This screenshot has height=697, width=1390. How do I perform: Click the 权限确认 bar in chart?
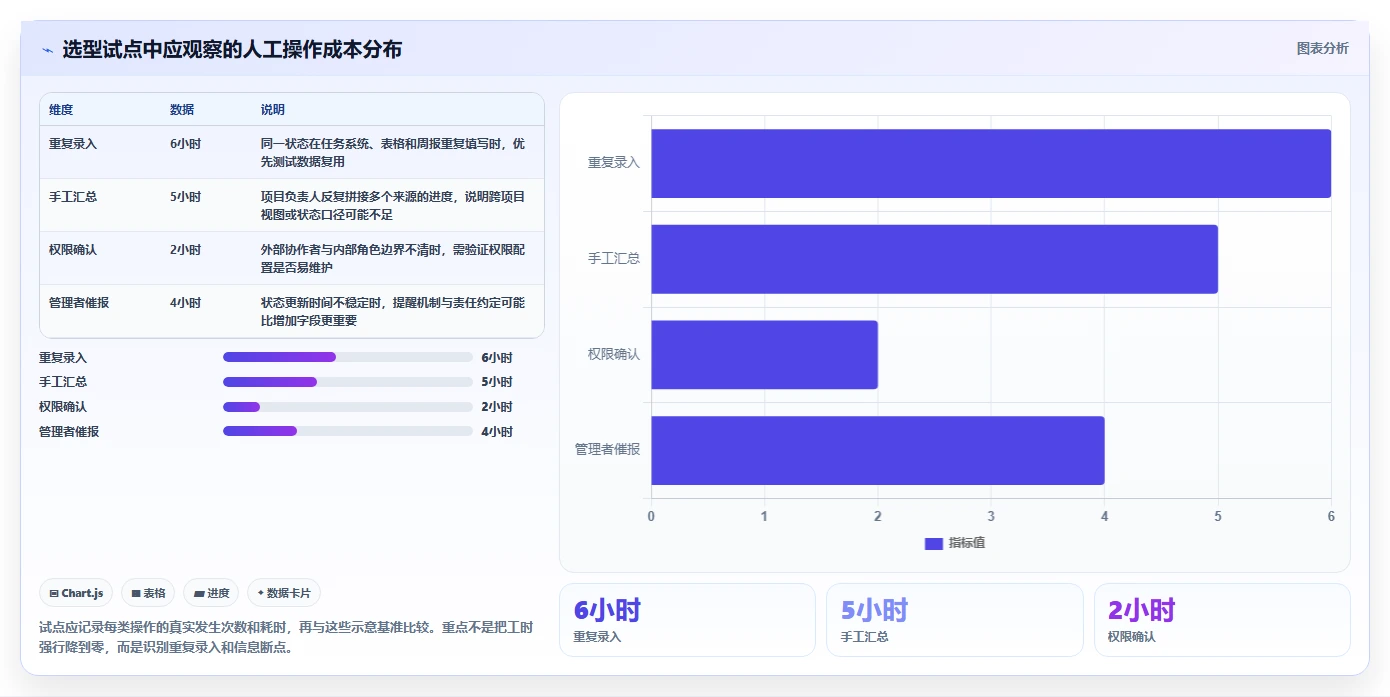[764, 354]
